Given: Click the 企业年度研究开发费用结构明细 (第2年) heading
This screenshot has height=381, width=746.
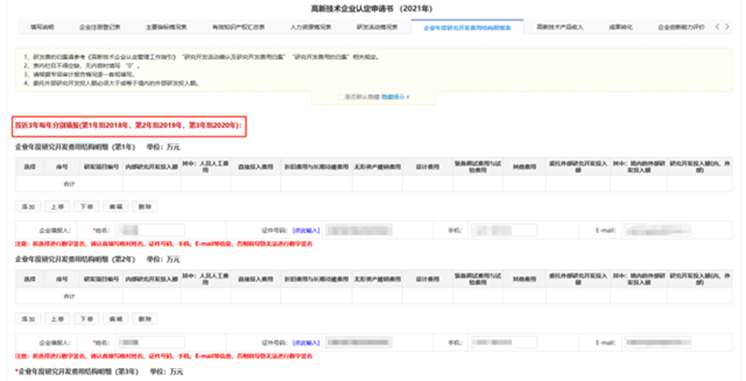Looking at the screenshot, I should click(75, 259).
